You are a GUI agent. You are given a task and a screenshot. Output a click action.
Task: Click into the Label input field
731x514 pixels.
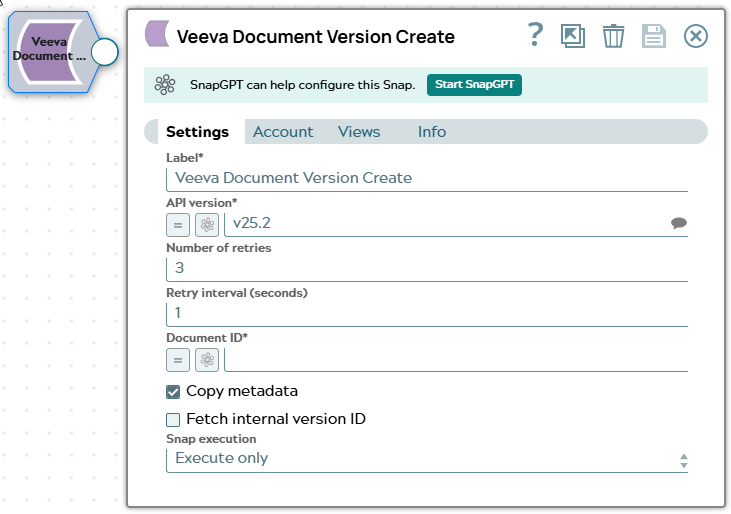[427, 179]
